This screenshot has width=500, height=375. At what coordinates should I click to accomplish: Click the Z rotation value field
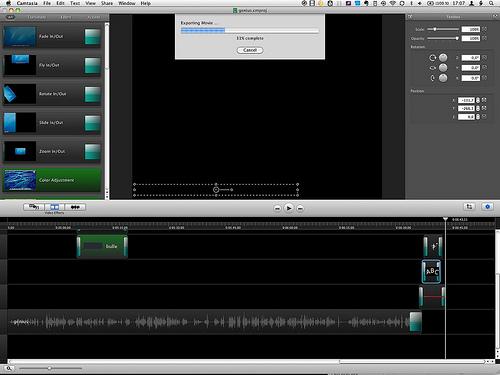click(x=471, y=58)
